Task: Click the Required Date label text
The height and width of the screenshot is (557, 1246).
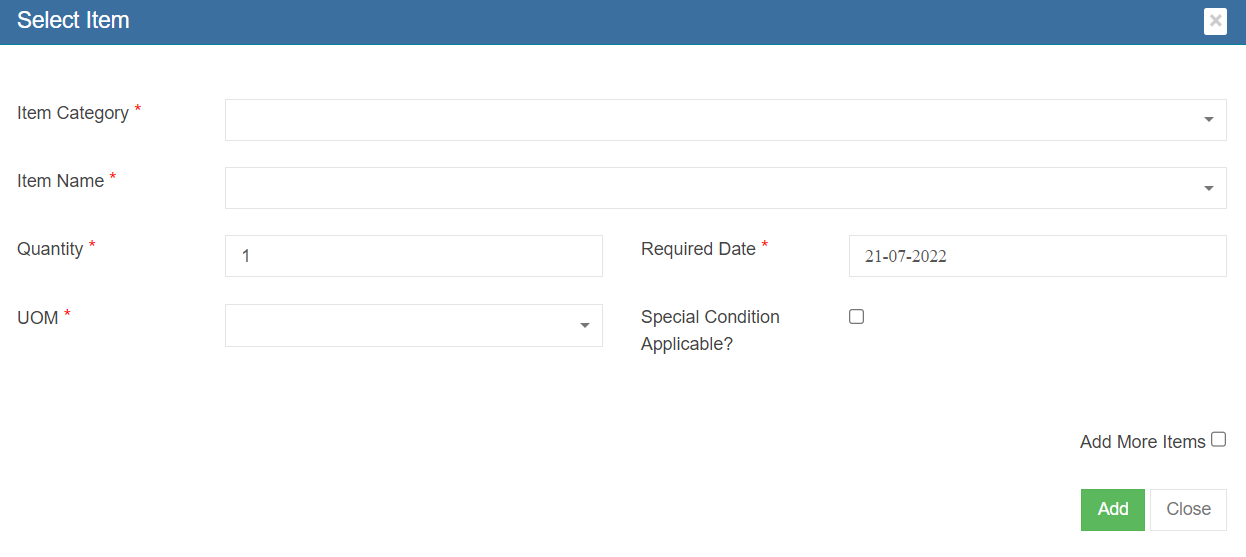Action: 698,249
